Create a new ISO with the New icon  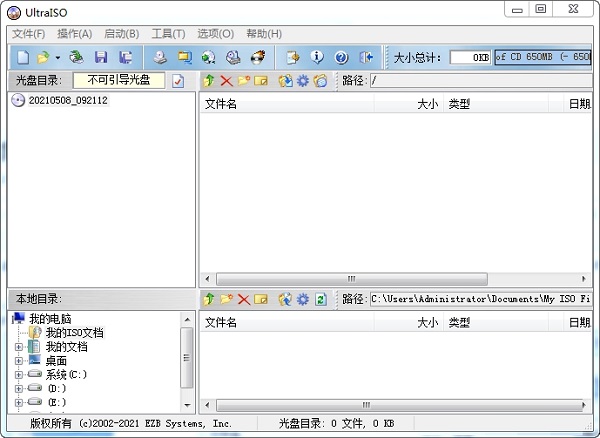[23, 58]
